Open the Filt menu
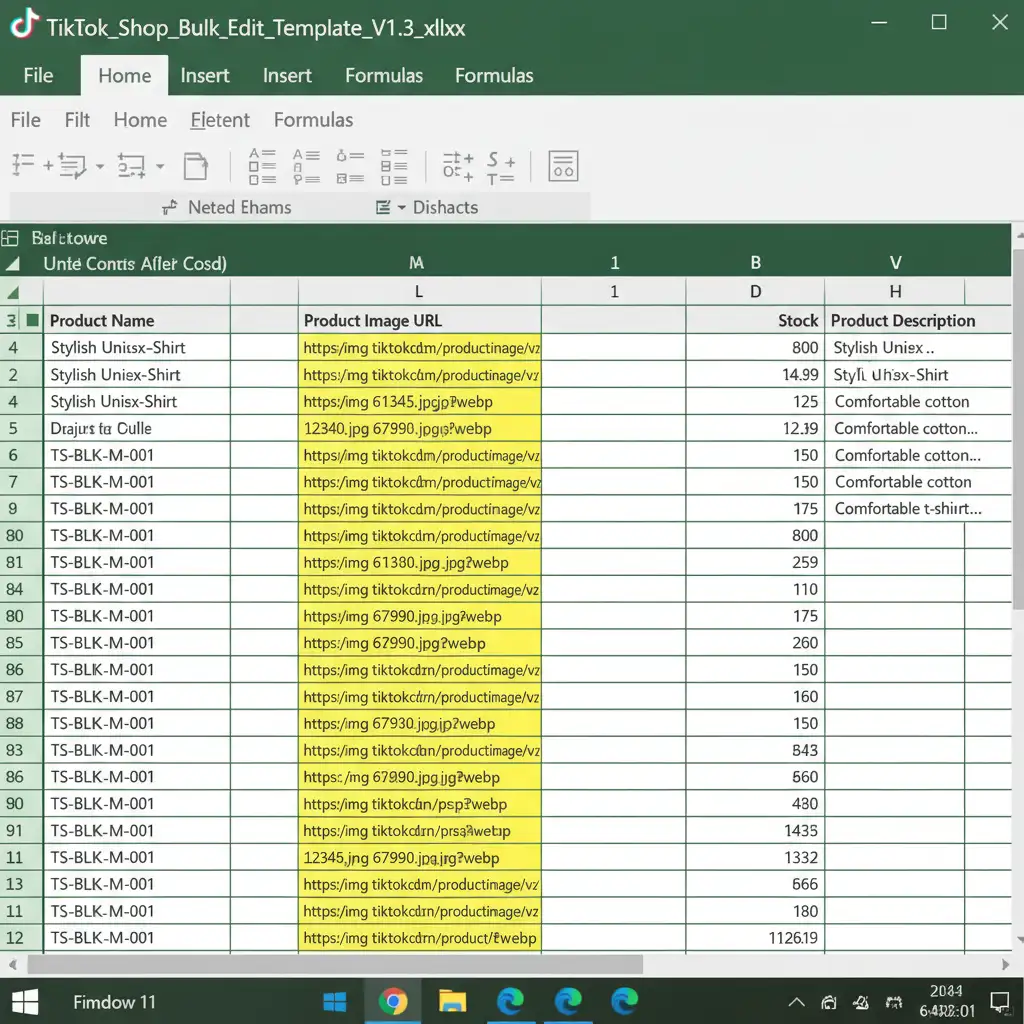1024x1024 pixels. (77, 120)
